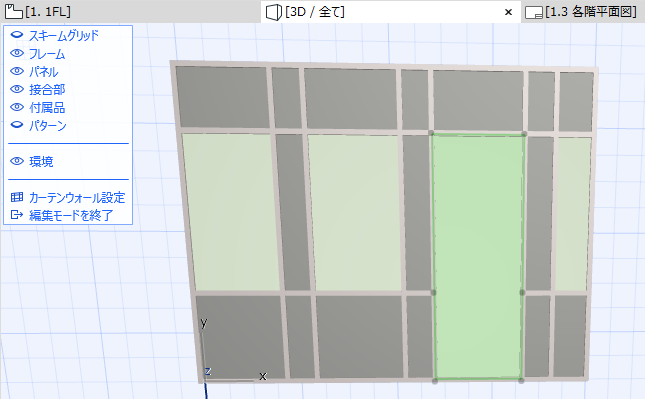Click the floor plan icon on 1FL tab

point(14,12)
